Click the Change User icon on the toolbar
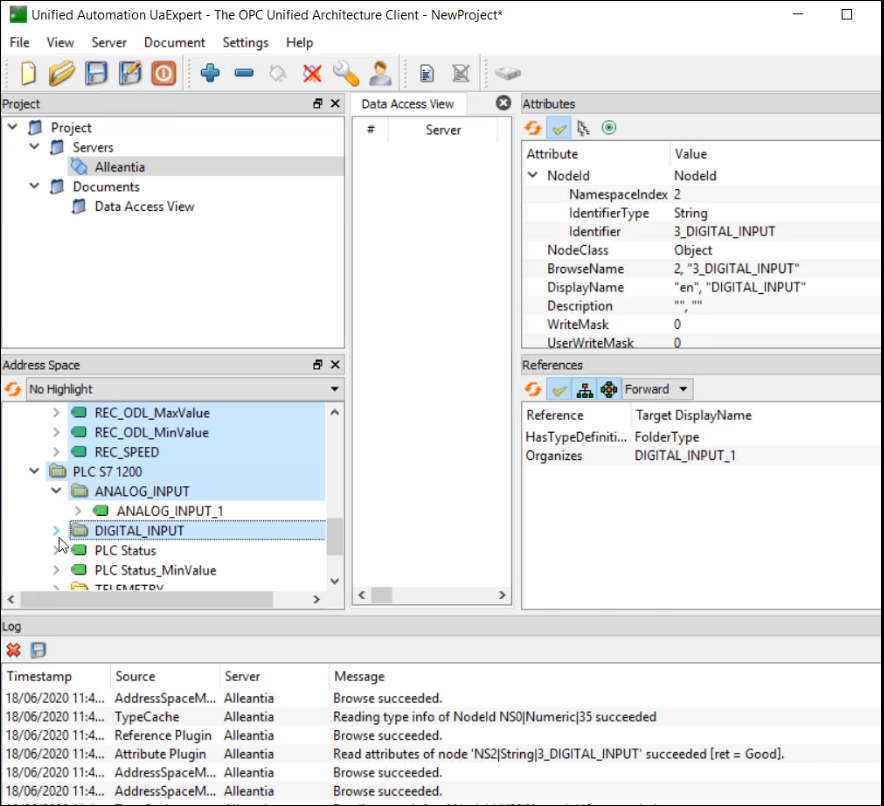The image size is (884, 806). click(380, 73)
